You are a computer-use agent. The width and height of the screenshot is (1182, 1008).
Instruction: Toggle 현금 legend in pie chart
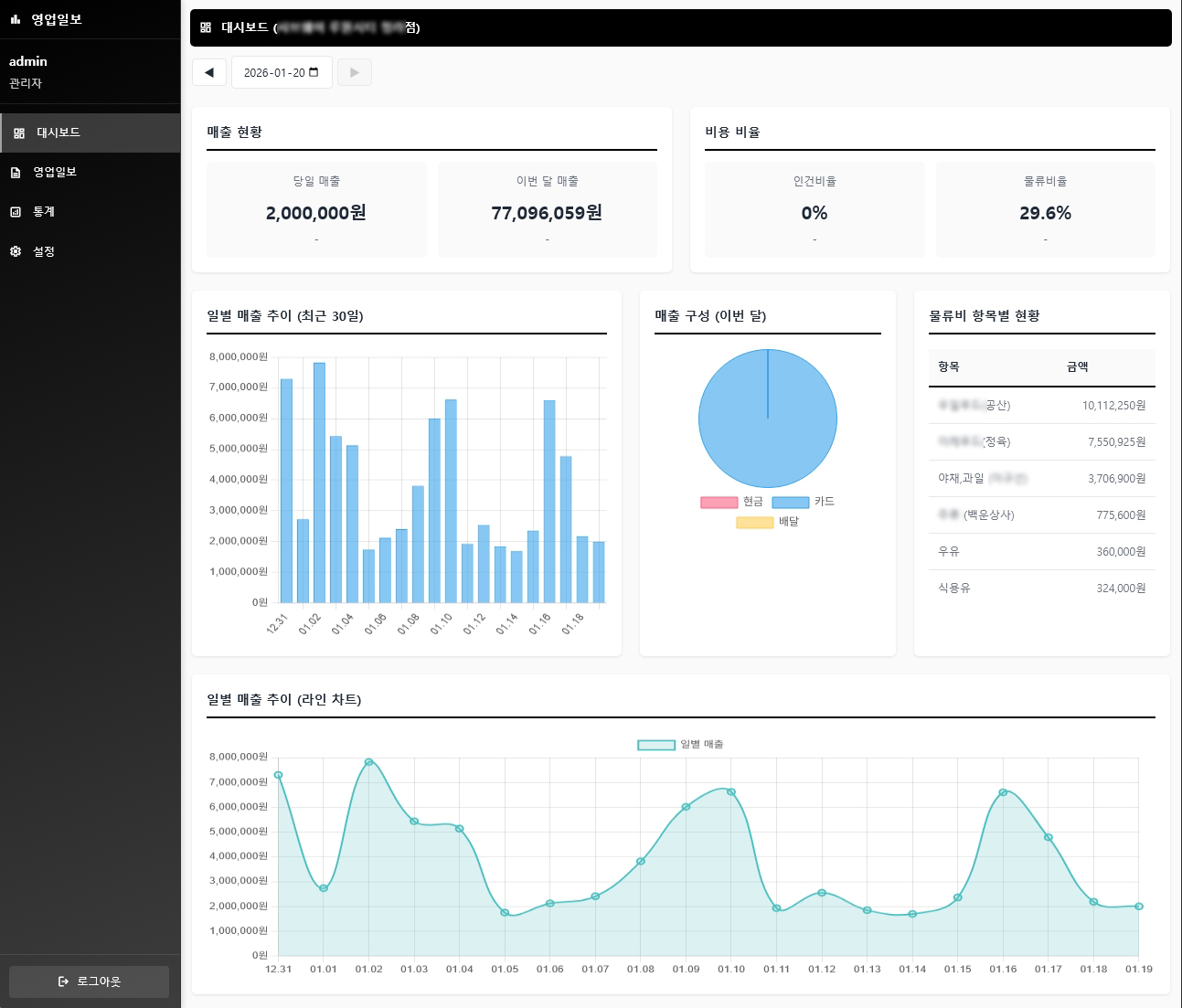coord(719,502)
